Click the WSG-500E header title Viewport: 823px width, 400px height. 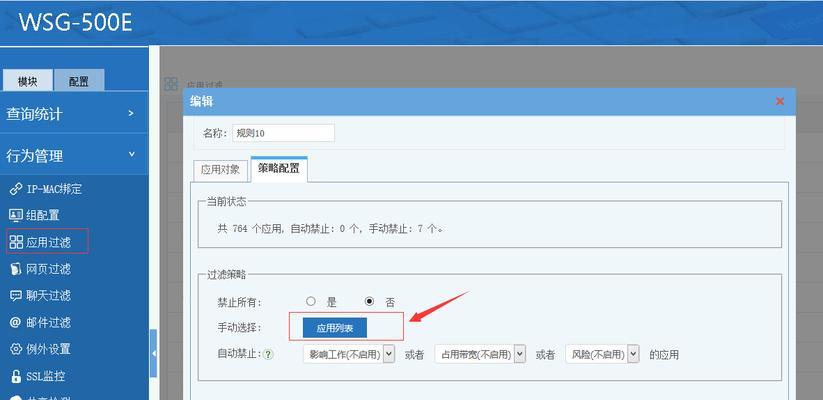[x=75, y=23]
